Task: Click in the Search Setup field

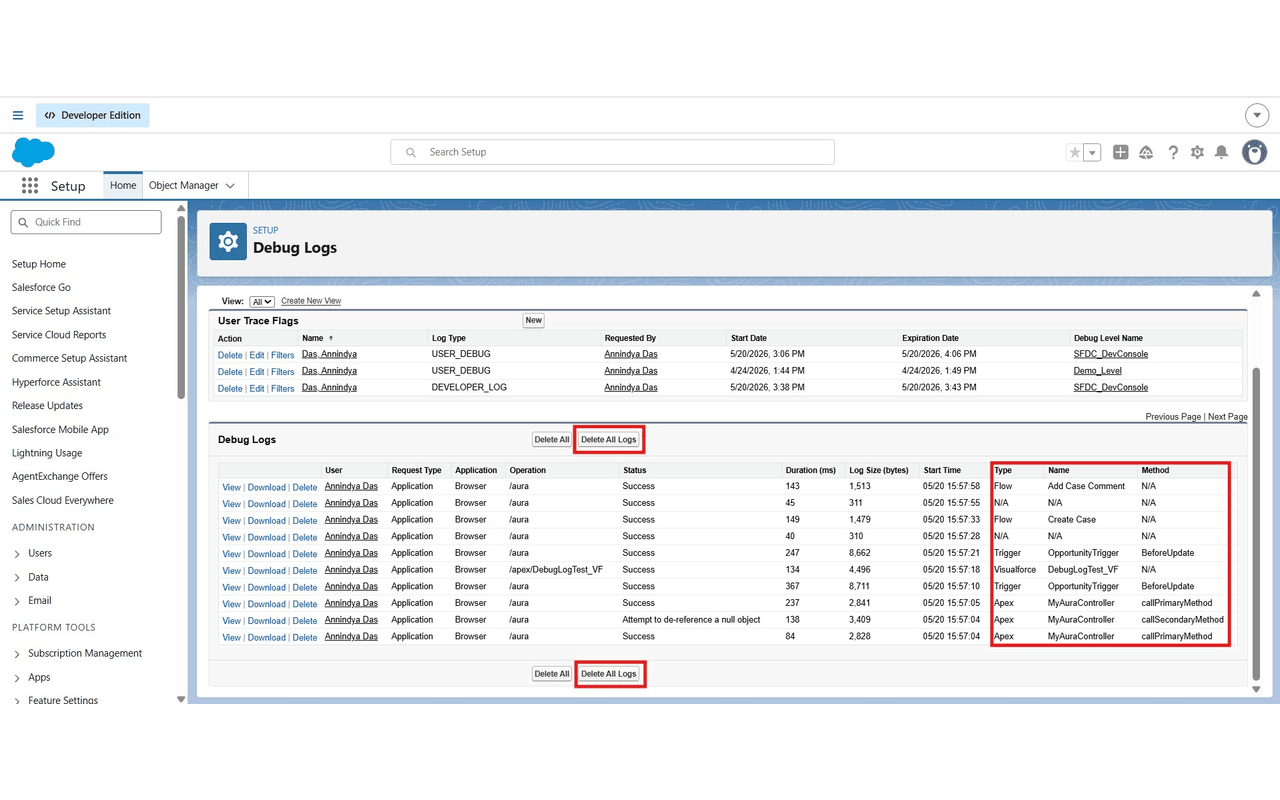Action: pyautogui.click(x=612, y=152)
